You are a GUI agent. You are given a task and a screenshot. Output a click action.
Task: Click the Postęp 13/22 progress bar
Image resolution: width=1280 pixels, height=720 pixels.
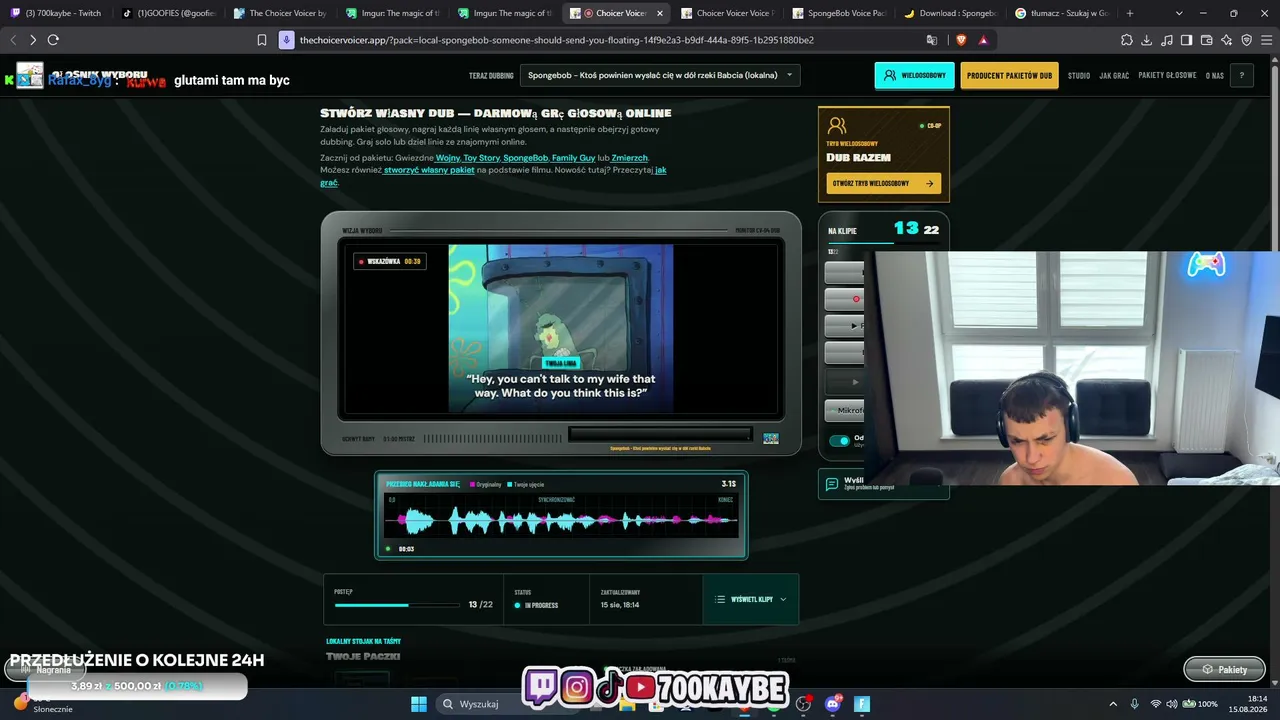click(x=399, y=605)
